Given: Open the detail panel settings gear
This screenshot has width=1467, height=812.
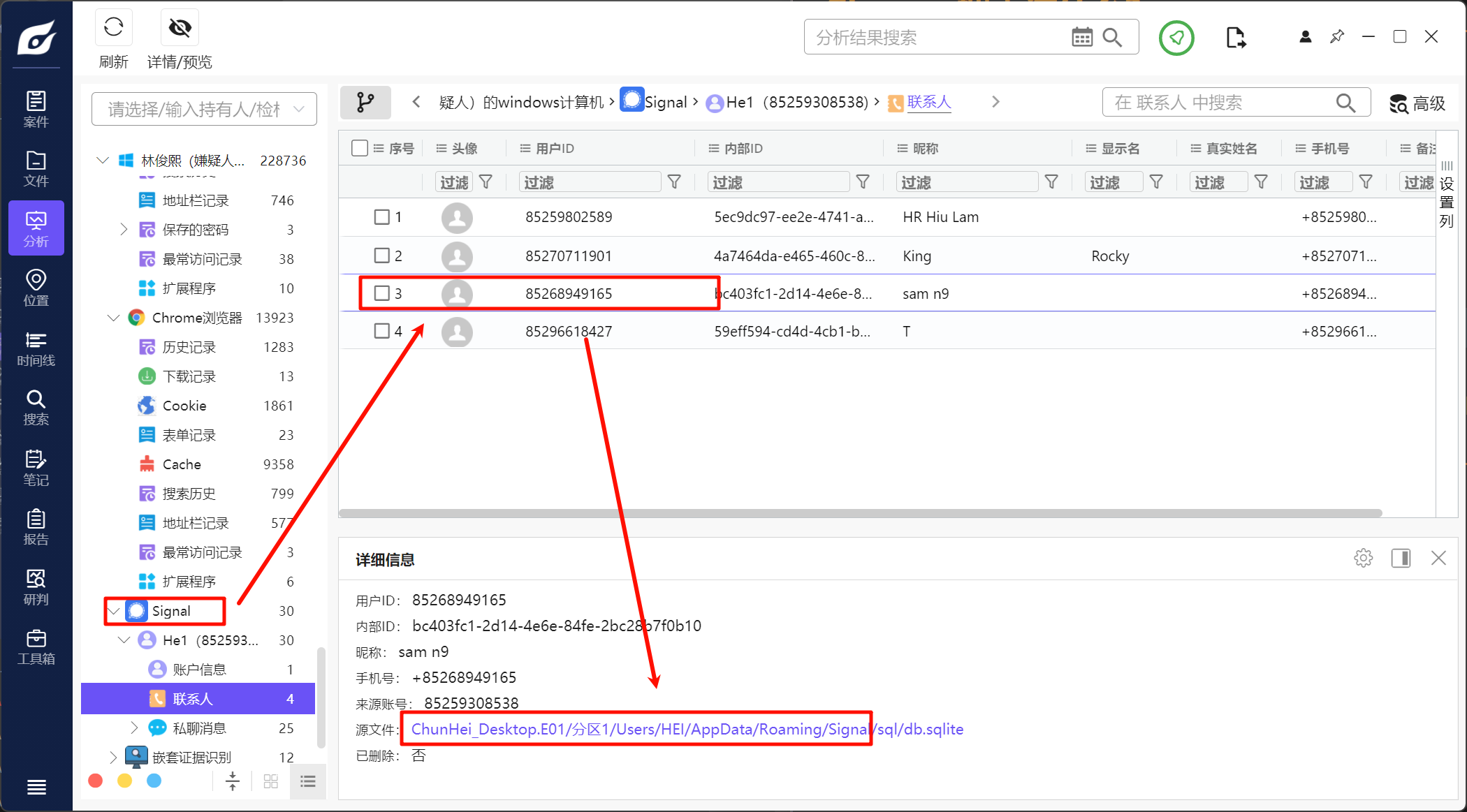Looking at the screenshot, I should (x=1363, y=558).
